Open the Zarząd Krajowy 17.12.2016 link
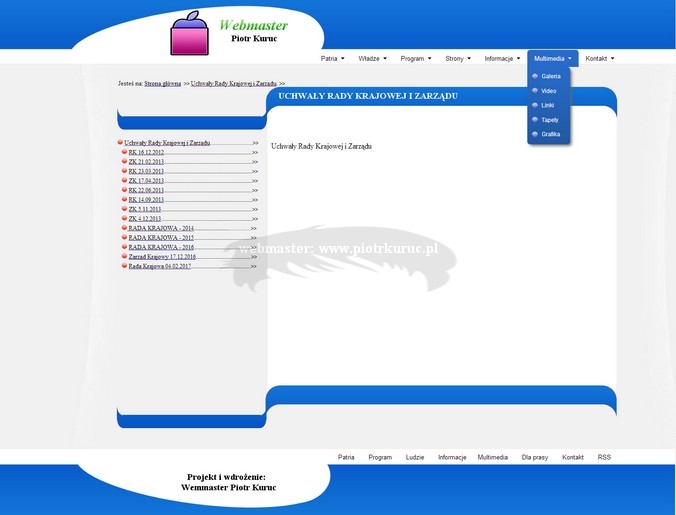Screen dimensions: 676x515 point(162,257)
